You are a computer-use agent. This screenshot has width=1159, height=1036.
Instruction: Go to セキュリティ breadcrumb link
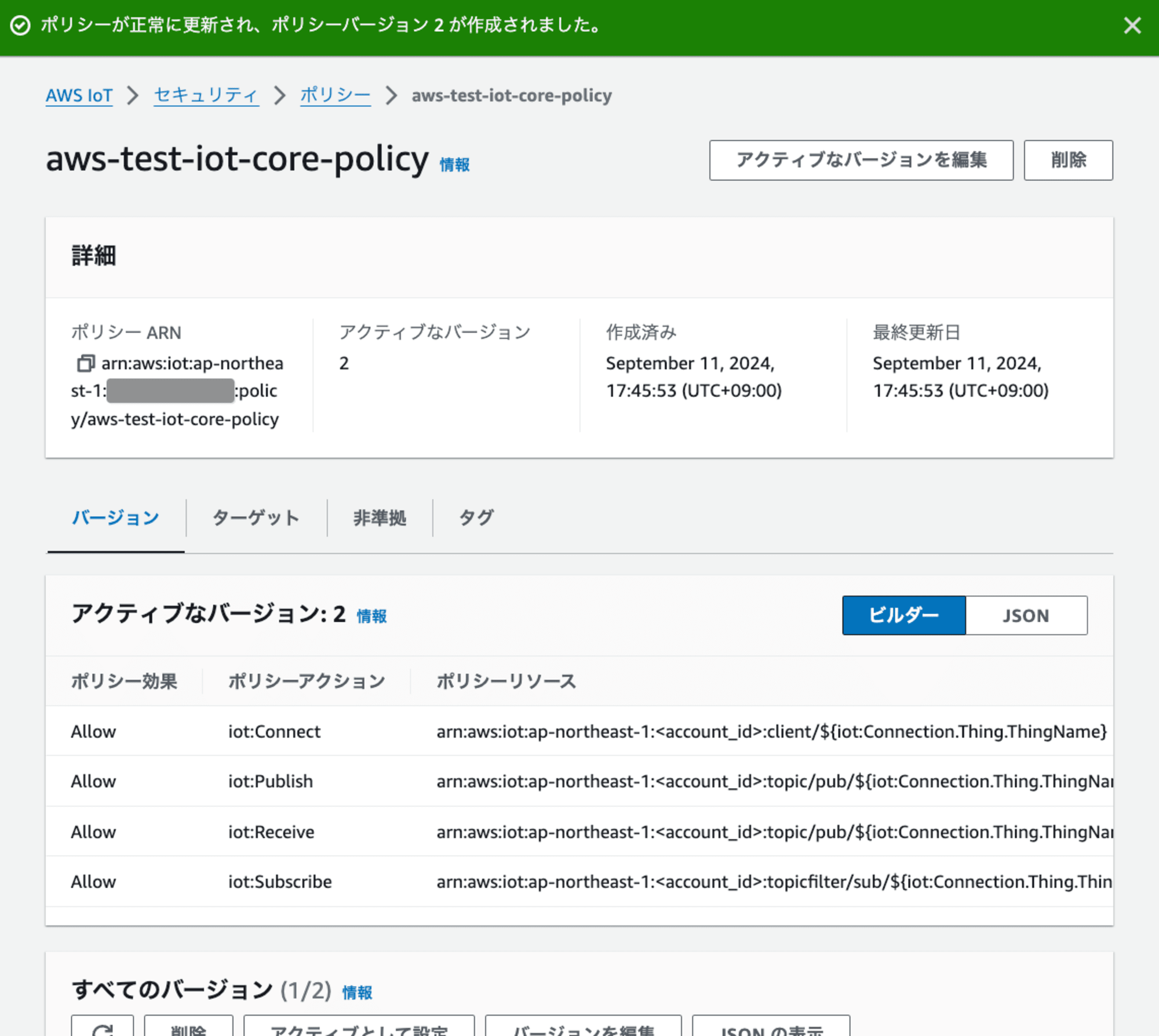point(206,95)
